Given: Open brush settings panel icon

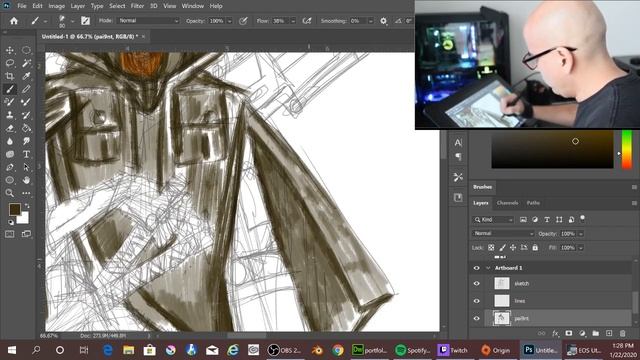Looking at the screenshot, I should point(85,21).
